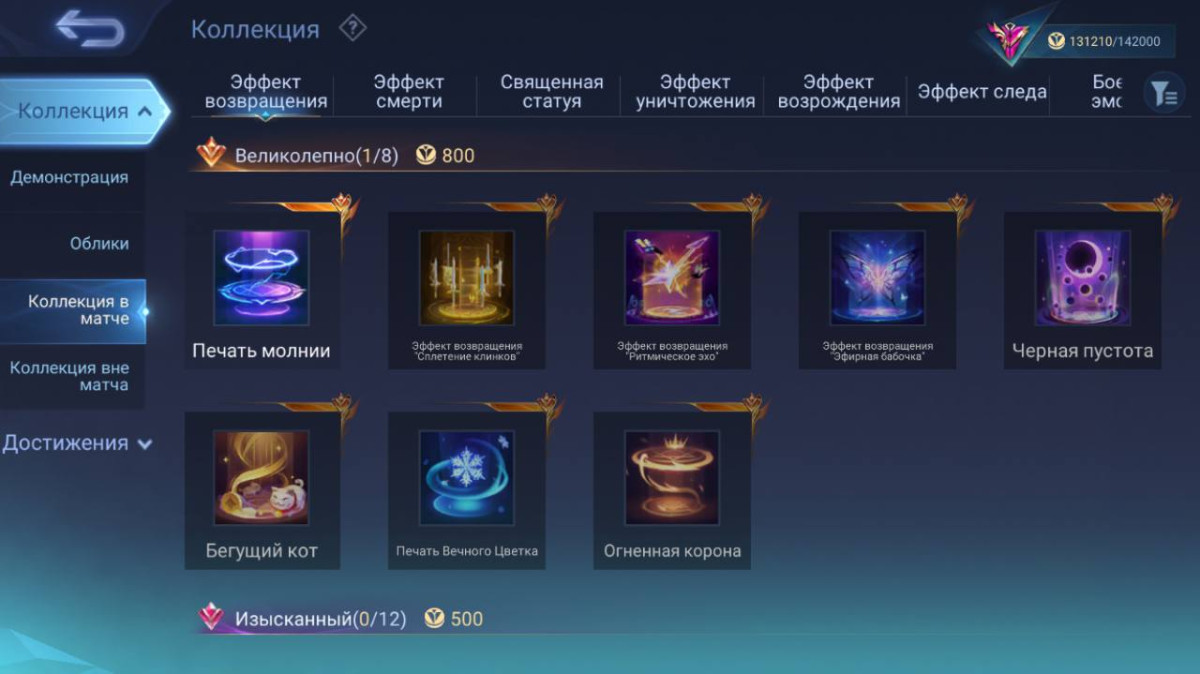Open the filter icon beside tabs
Viewport: 1200px width, 674px height.
pyautogui.click(x=1163, y=93)
